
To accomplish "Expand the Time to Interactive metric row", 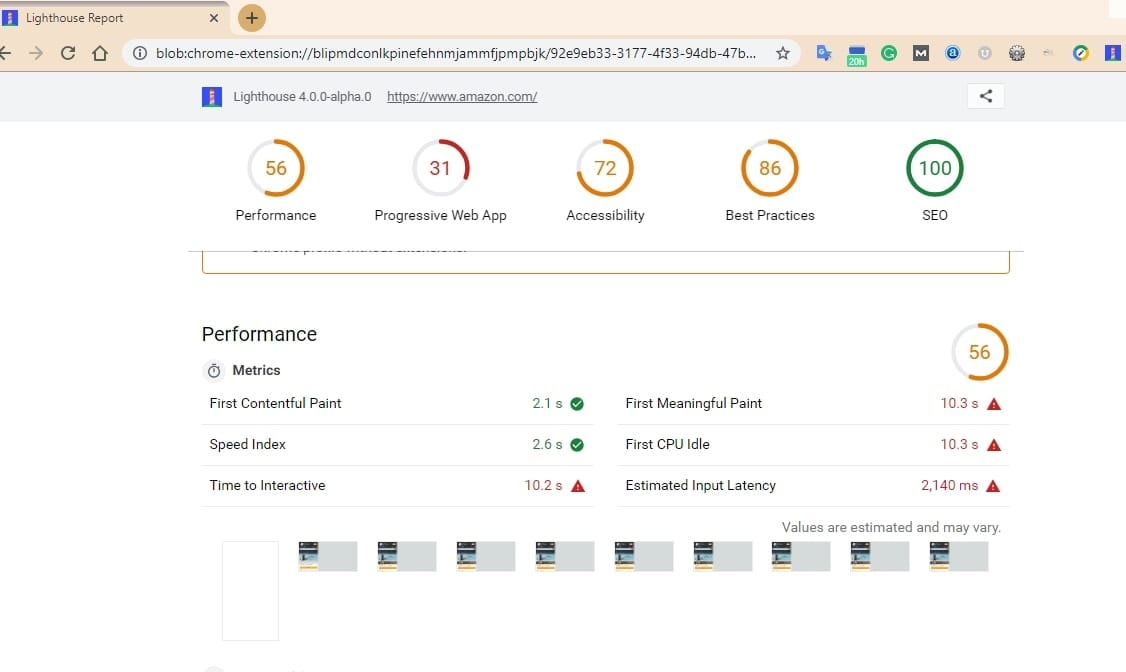I will tap(397, 485).
